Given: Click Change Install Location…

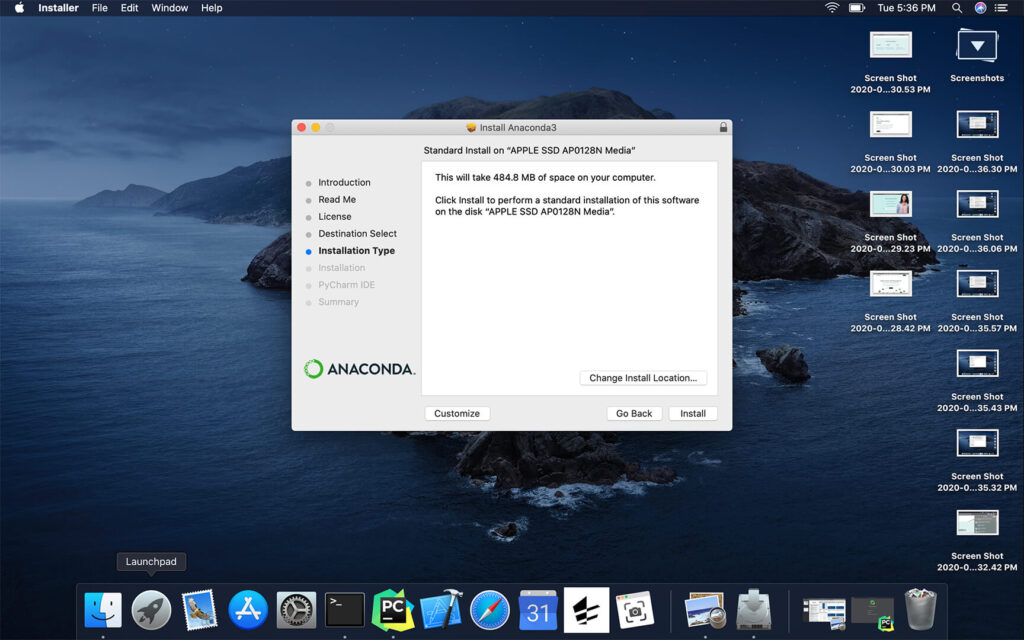Looking at the screenshot, I should coord(643,378).
